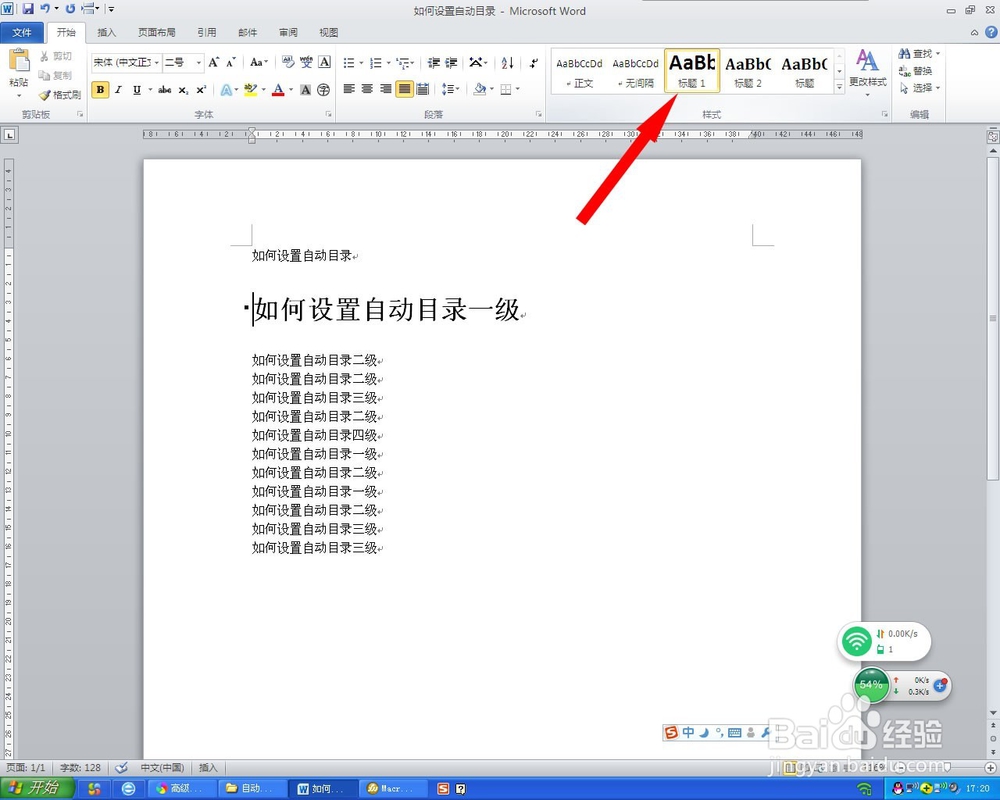Switch to the 插入 tab
1000x800 pixels.
pos(107,32)
